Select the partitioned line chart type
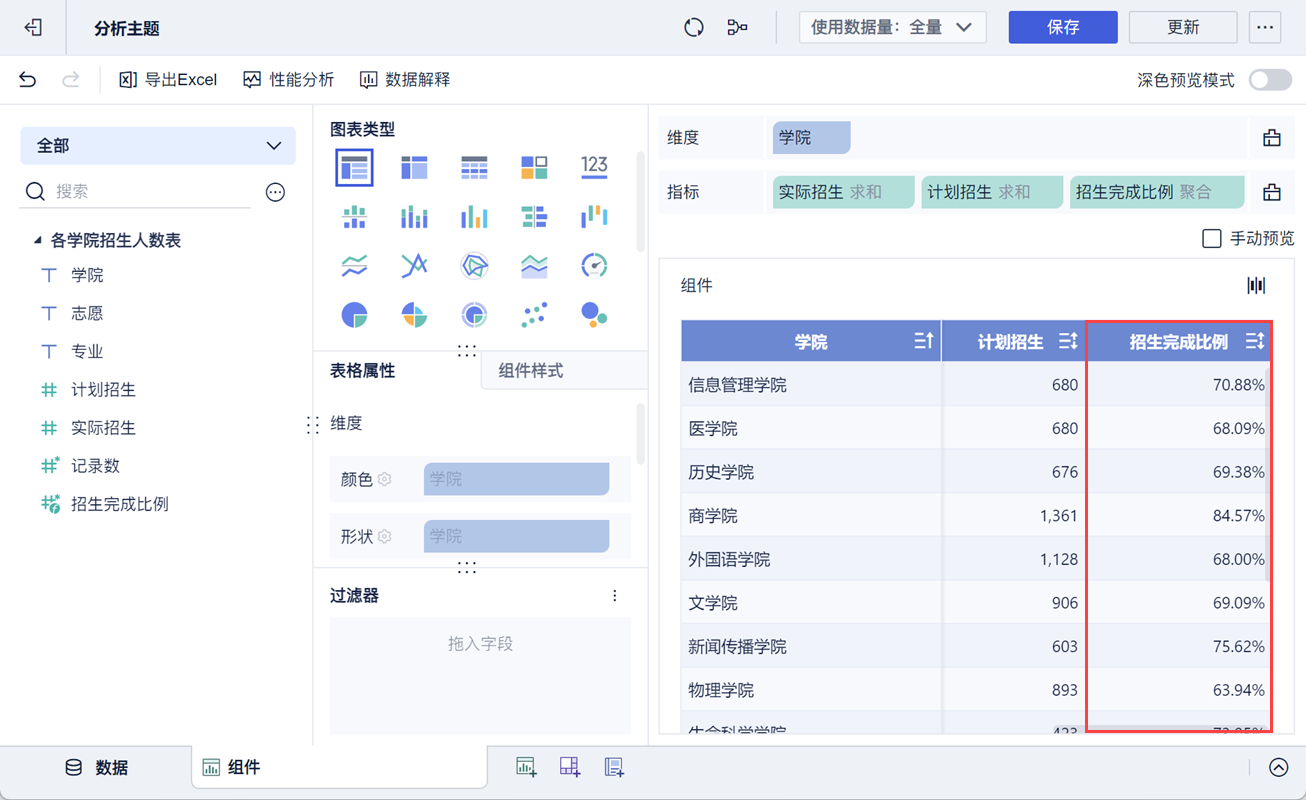 point(354,265)
